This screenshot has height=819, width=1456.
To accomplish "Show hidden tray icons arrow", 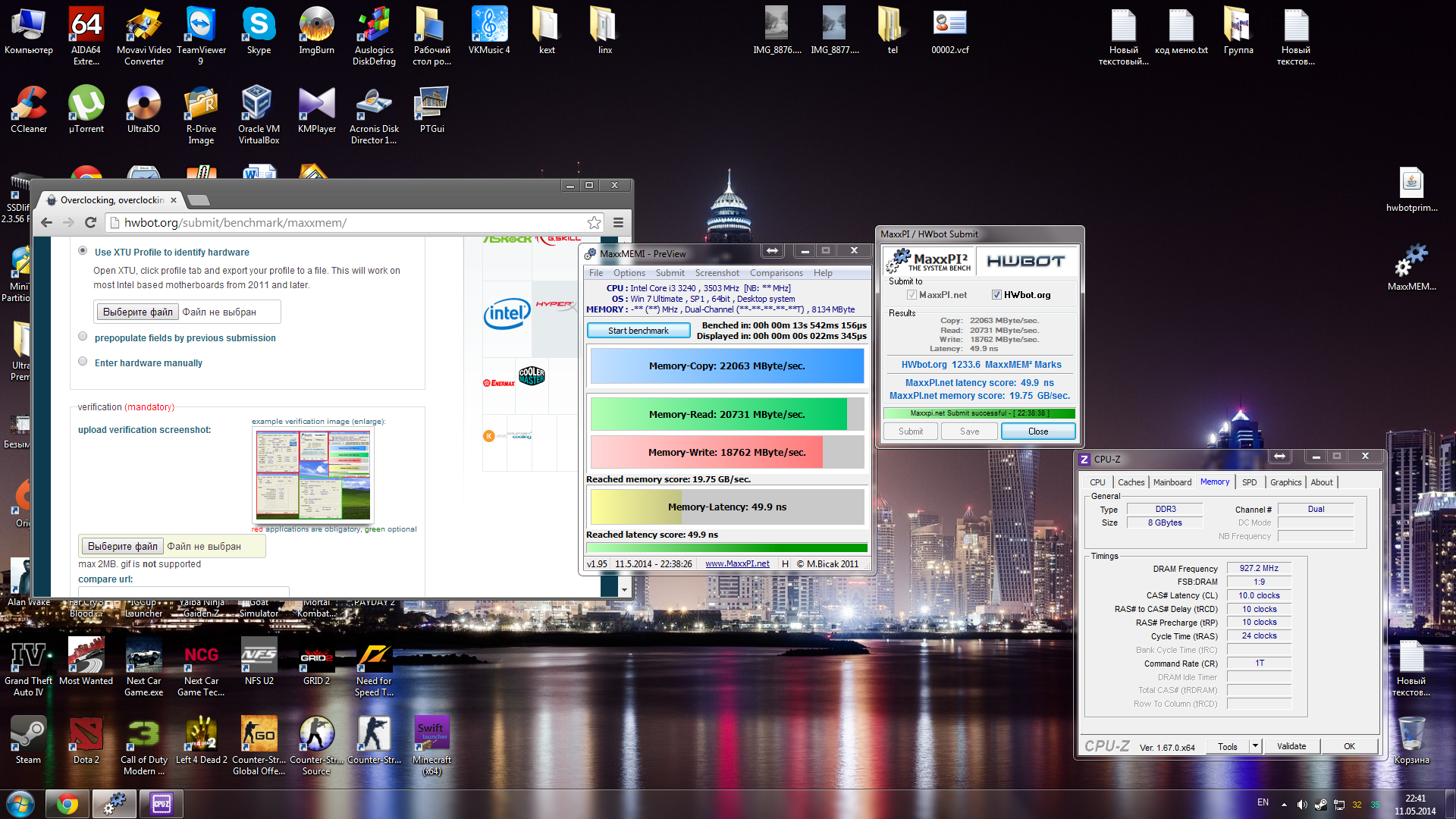I will click(x=1284, y=805).
